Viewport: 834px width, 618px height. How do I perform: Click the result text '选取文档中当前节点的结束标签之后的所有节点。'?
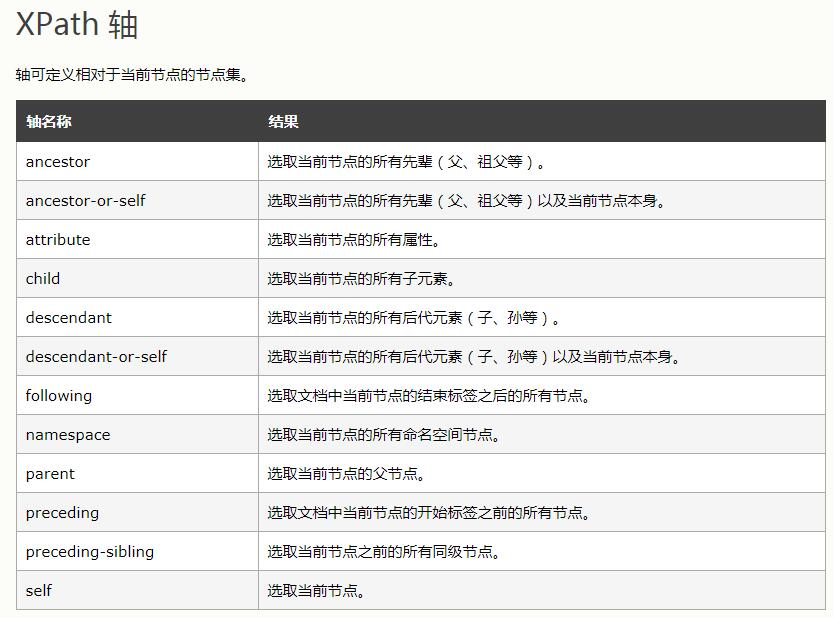pyautogui.click(x=429, y=396)
